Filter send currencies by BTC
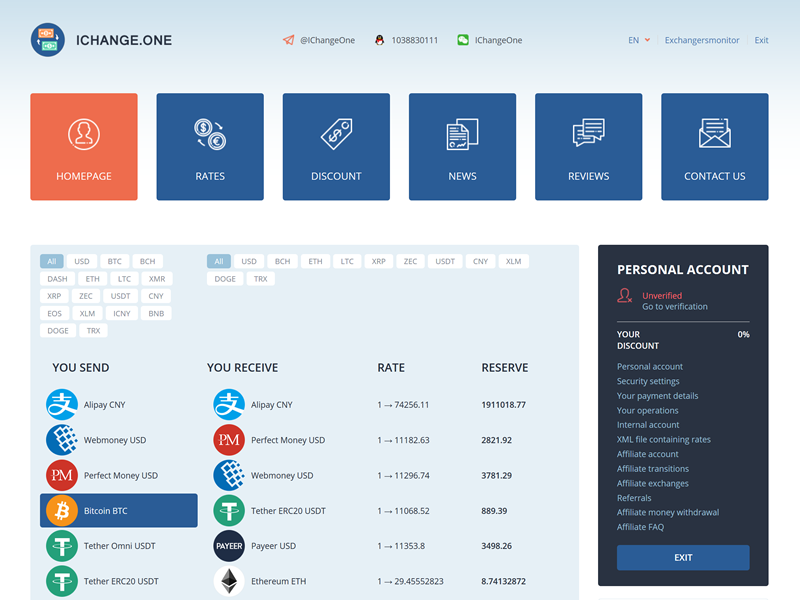The width and height of the screenshot is (800, 600). [x=115, y=261]
